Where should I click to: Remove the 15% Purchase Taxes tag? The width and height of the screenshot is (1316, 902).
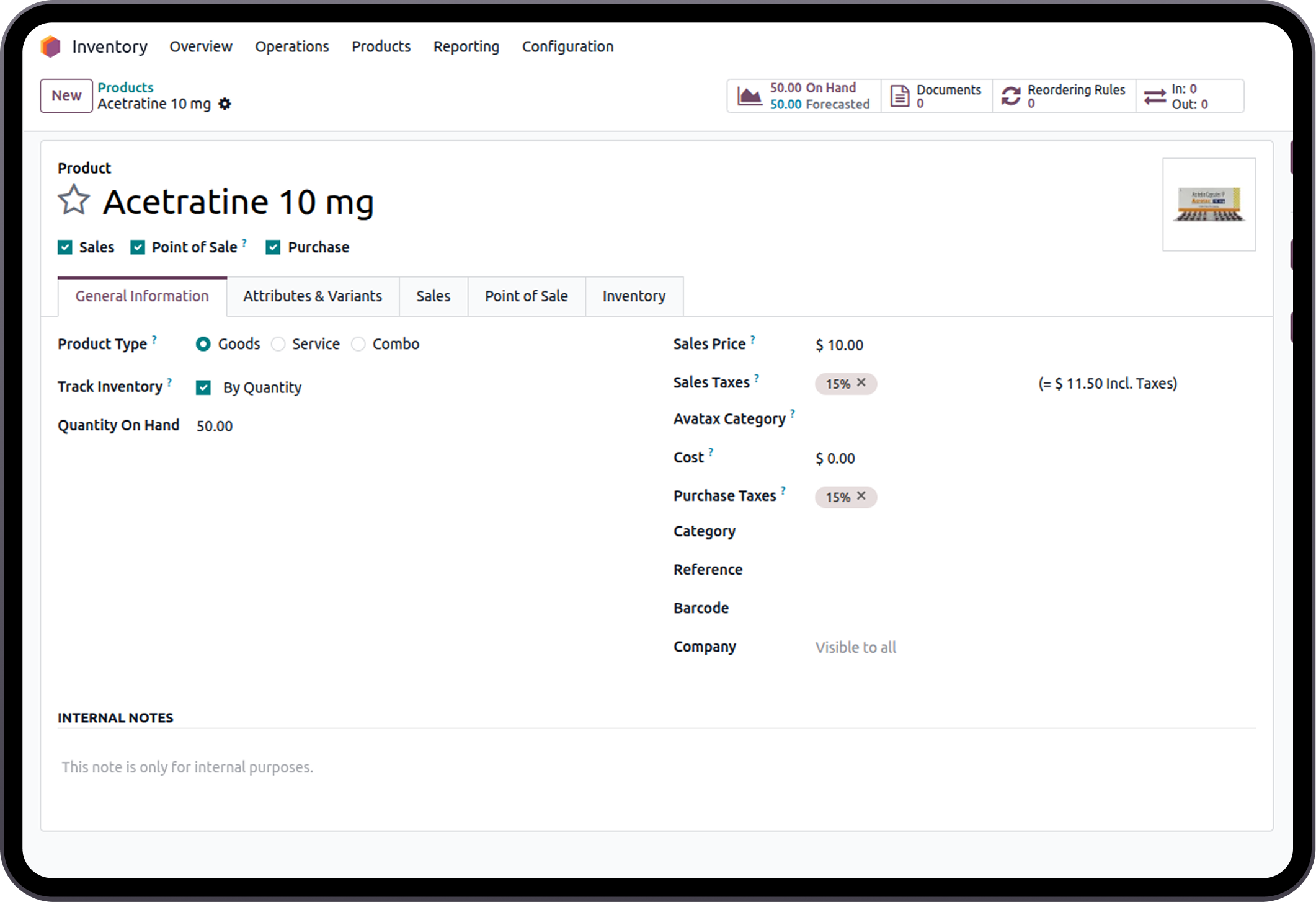click(861, 496)
